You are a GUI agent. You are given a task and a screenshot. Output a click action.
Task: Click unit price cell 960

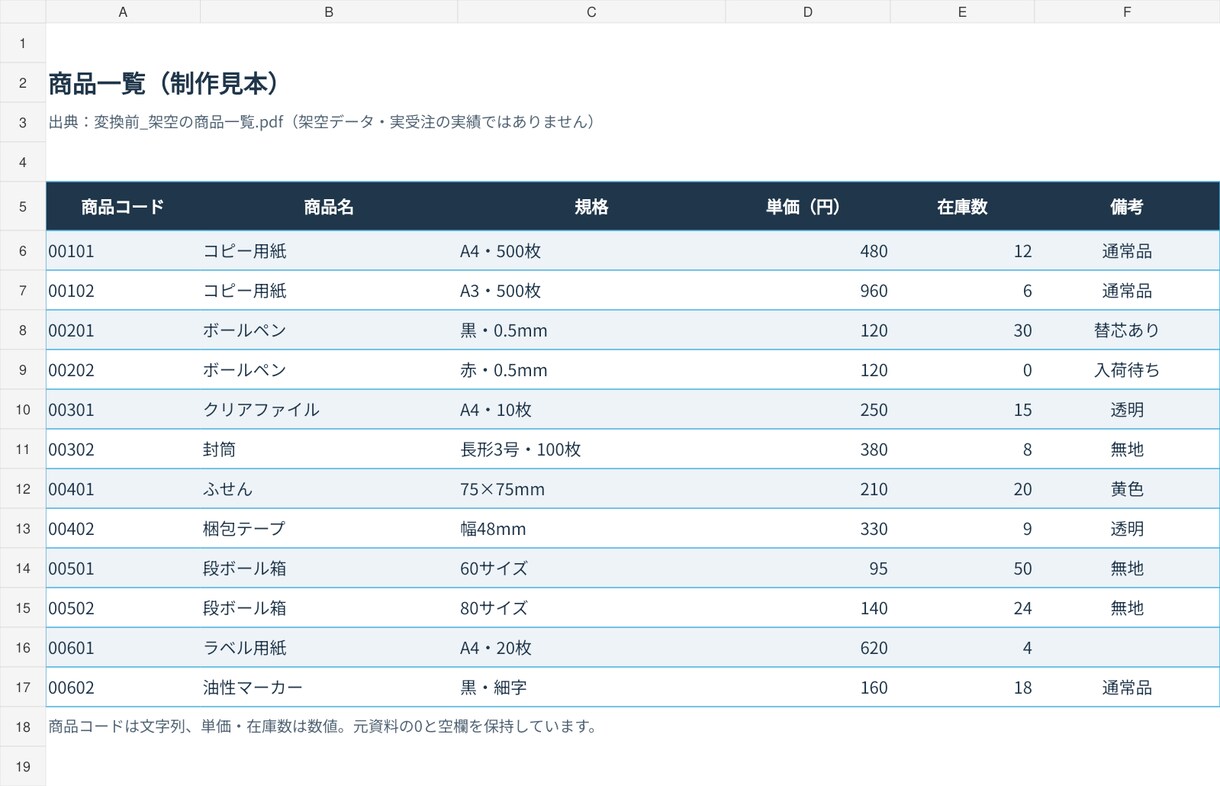[x=807, y=291]
